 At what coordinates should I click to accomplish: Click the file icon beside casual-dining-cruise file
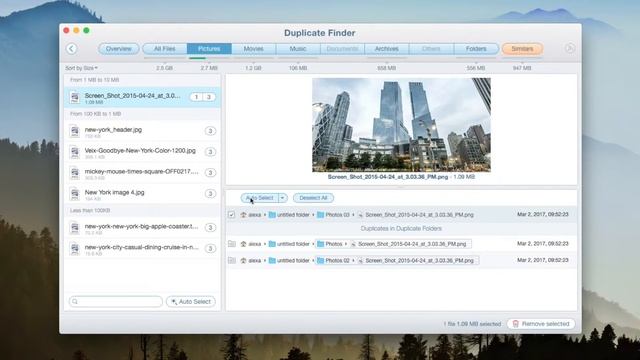click(x=75, y=249)
